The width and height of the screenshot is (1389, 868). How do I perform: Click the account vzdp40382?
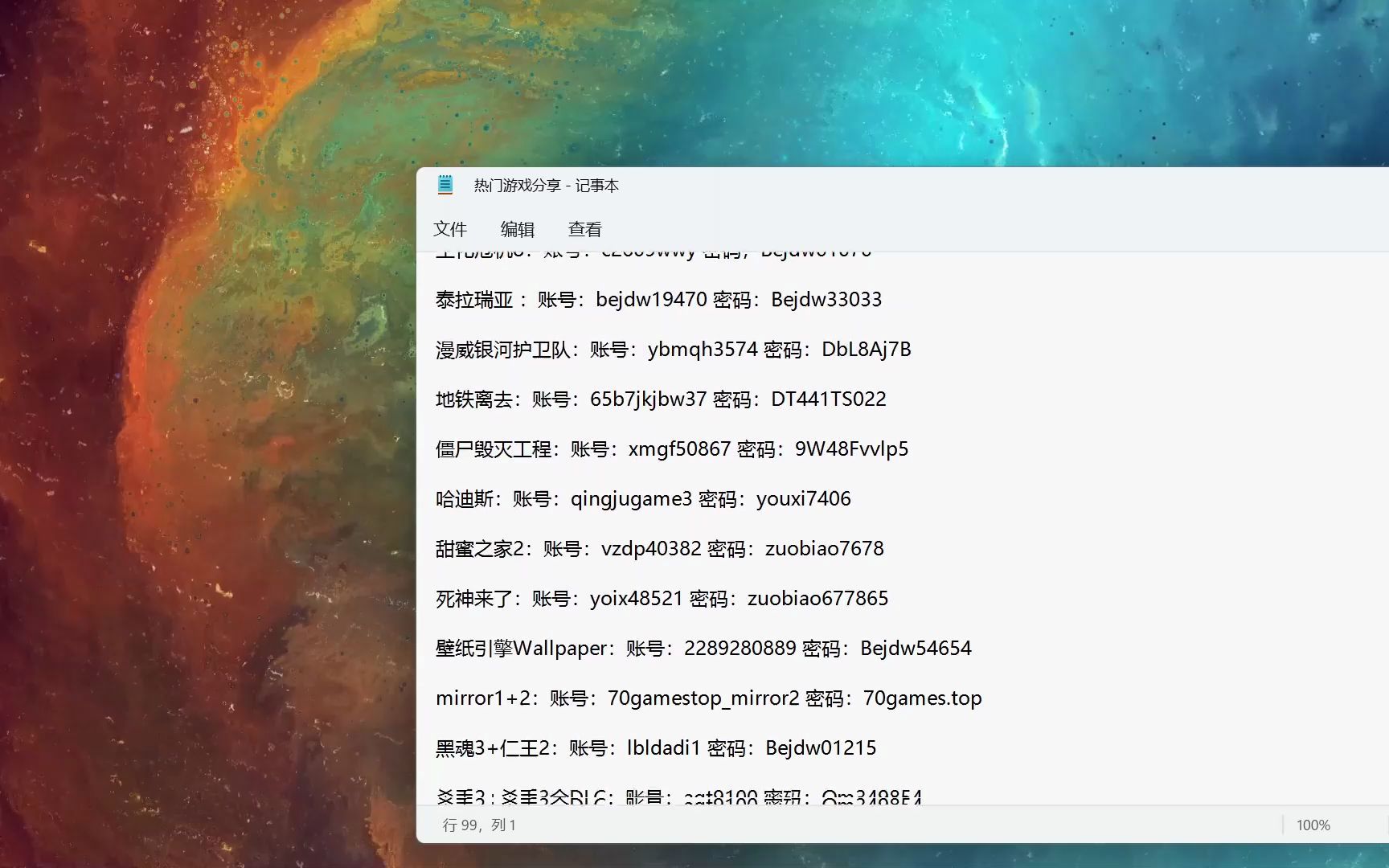651,549
